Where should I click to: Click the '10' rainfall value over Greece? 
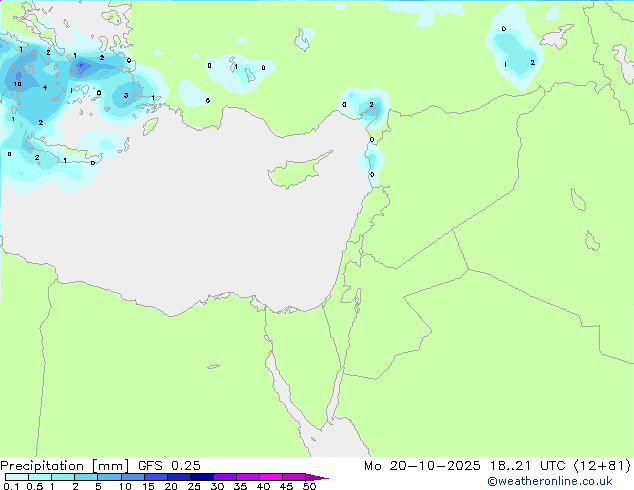17,84
